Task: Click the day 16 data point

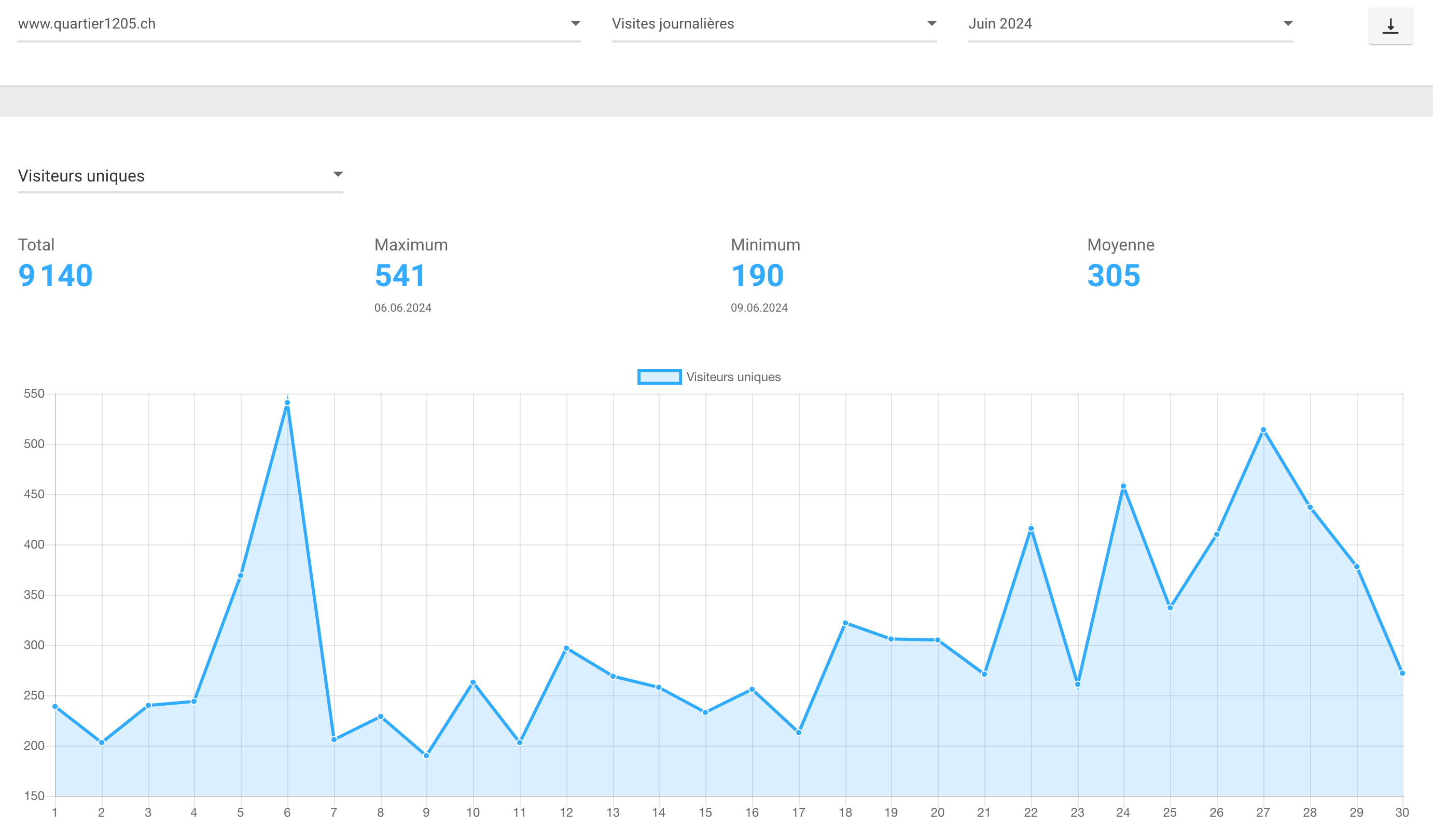Action: click(x=752, y=690)
